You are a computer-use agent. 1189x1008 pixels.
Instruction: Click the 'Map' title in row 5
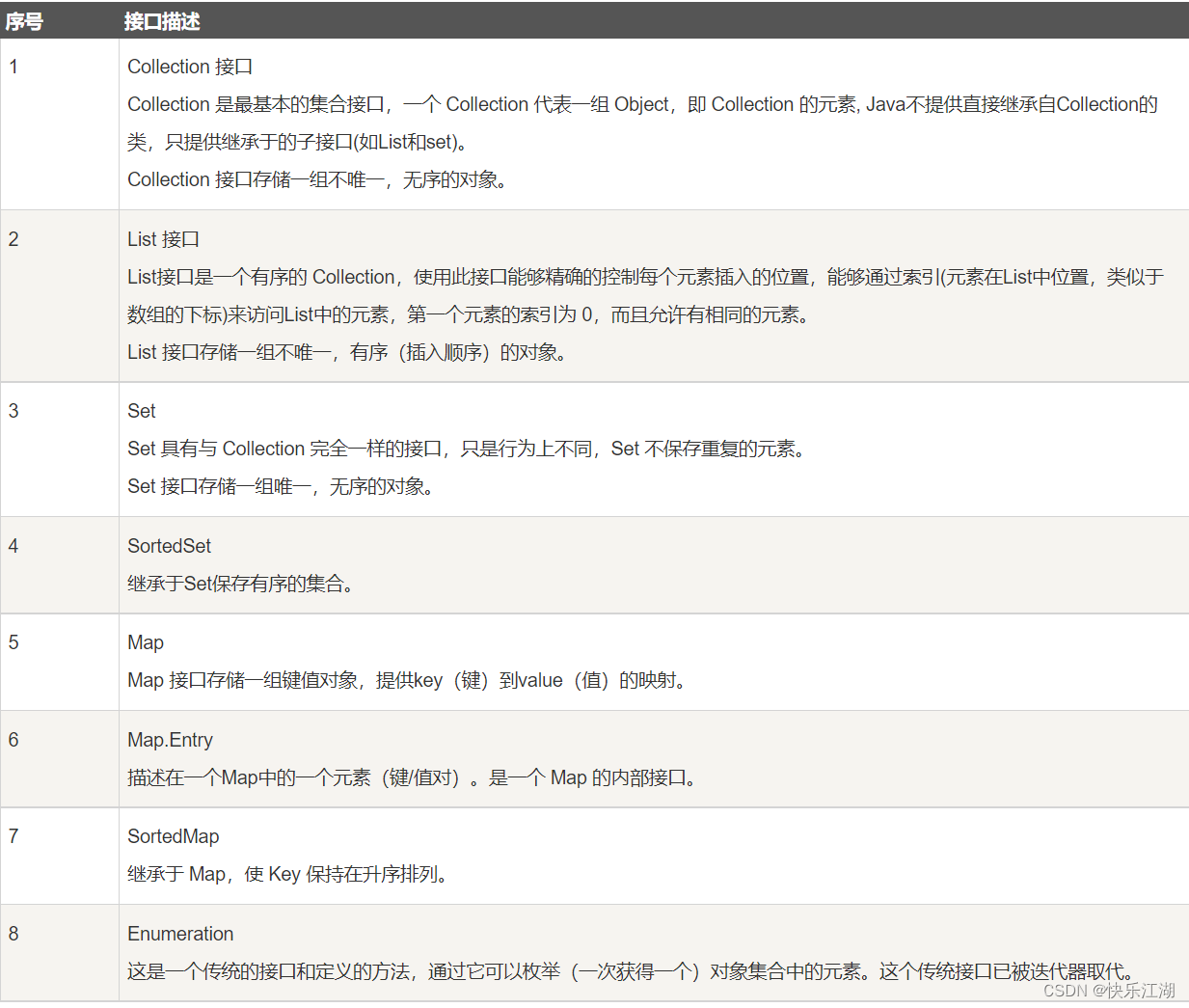[x=146, y=642]
